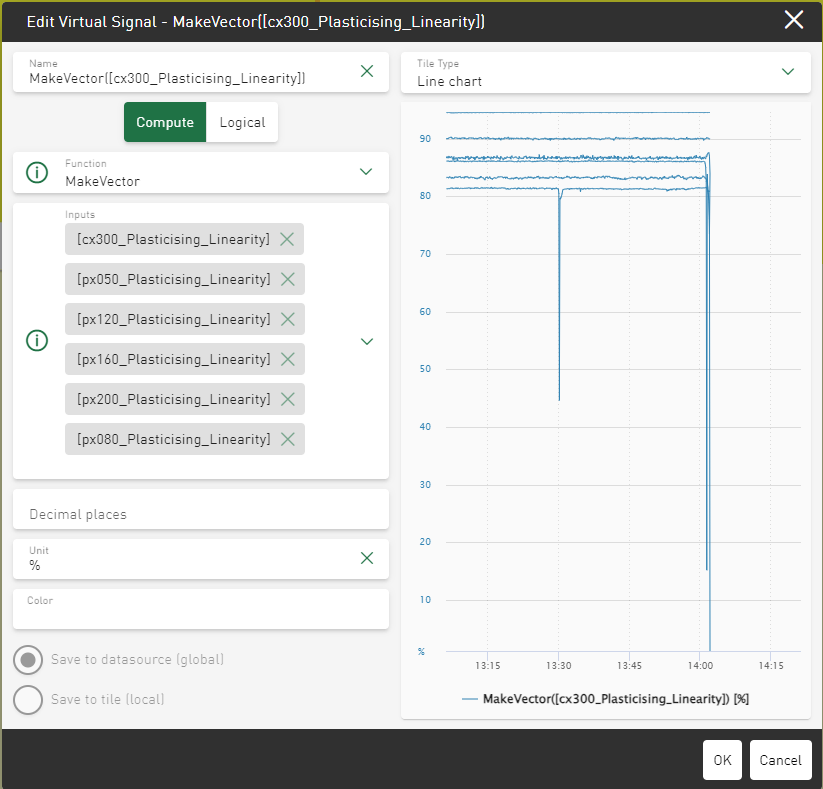This screenshot has height=789, width=823.
Task: Toggle MakeVector series in chart legend
Action: coord(605,699)
